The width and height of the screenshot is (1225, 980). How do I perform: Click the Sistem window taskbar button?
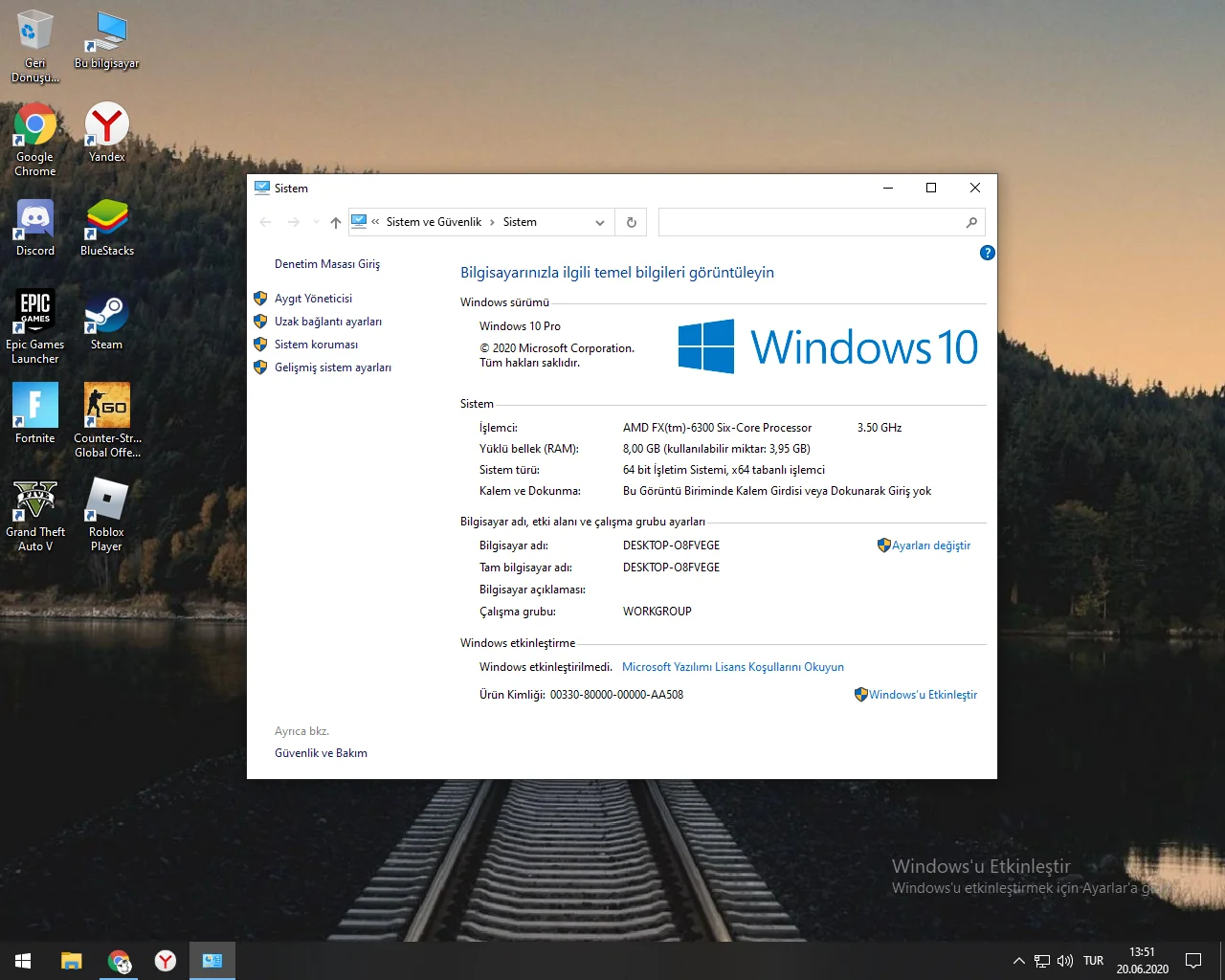tap(212, 961)
